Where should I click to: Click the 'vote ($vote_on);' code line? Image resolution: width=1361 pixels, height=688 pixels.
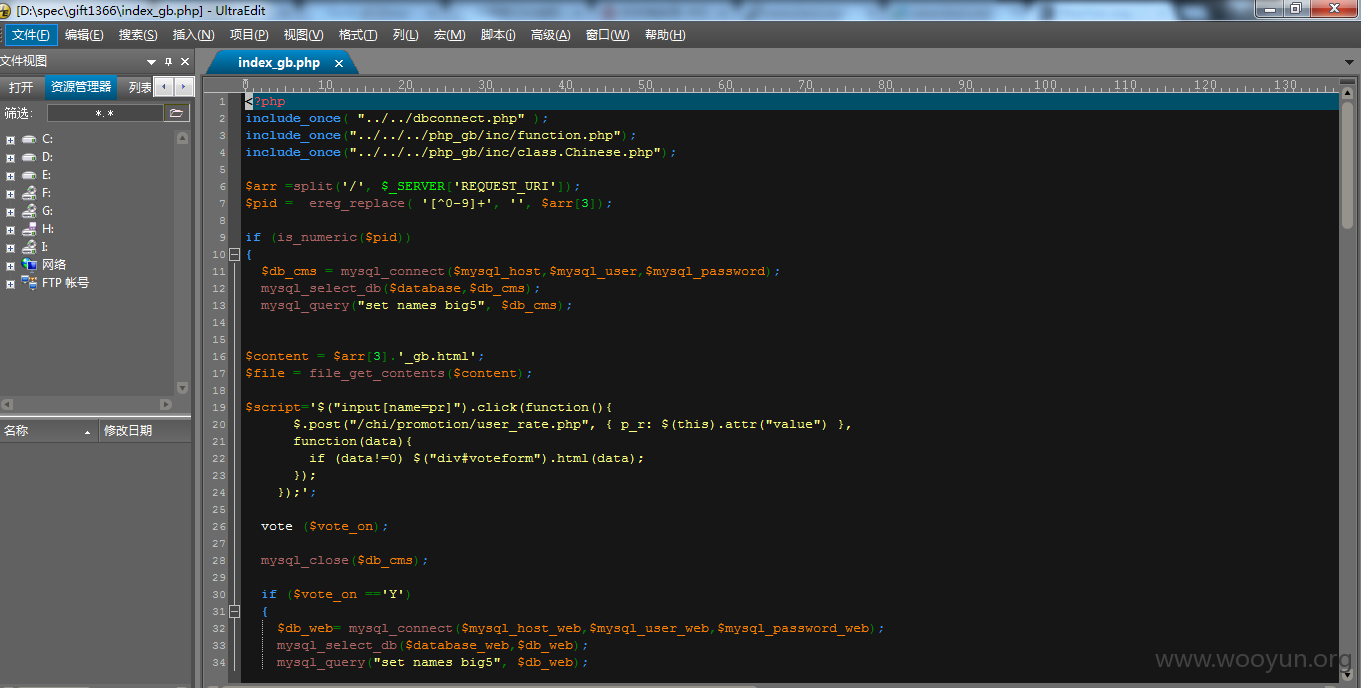[325, 526]
